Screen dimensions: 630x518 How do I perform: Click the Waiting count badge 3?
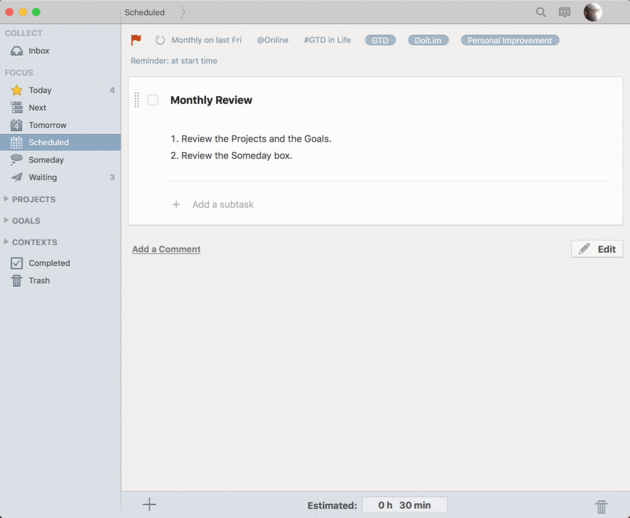(112, 177)
